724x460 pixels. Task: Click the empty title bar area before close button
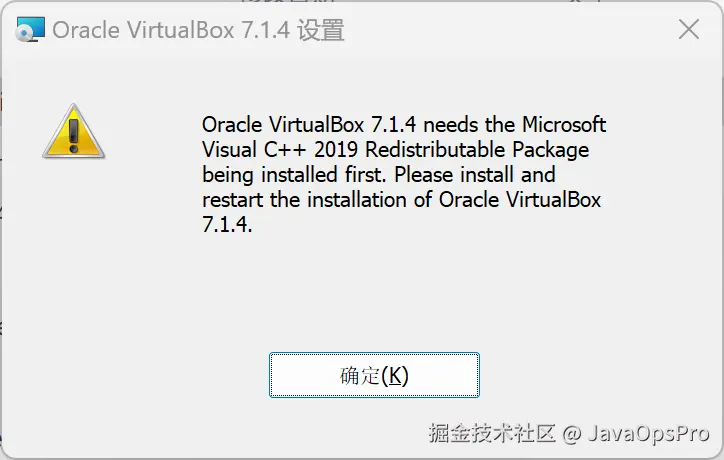(510, 30)
